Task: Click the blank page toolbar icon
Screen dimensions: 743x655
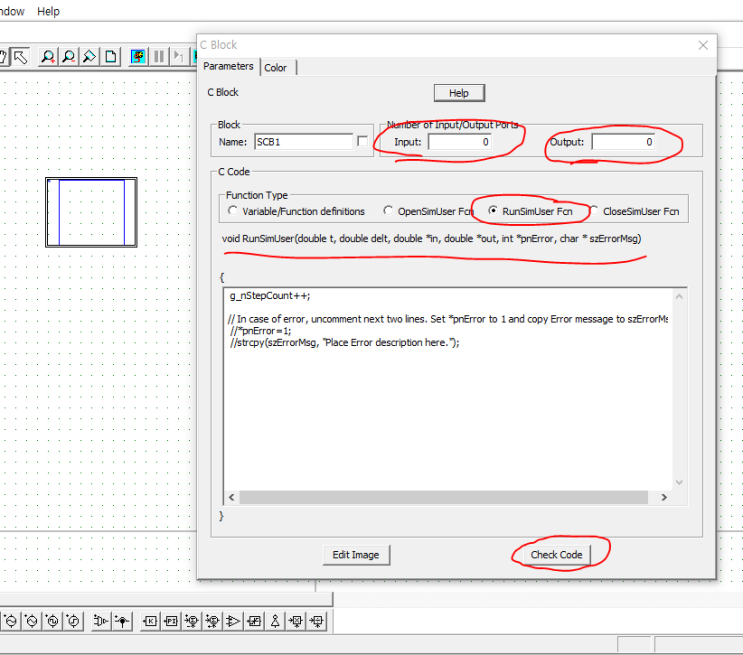Action: pyautogui.click(x=111, y=57)
